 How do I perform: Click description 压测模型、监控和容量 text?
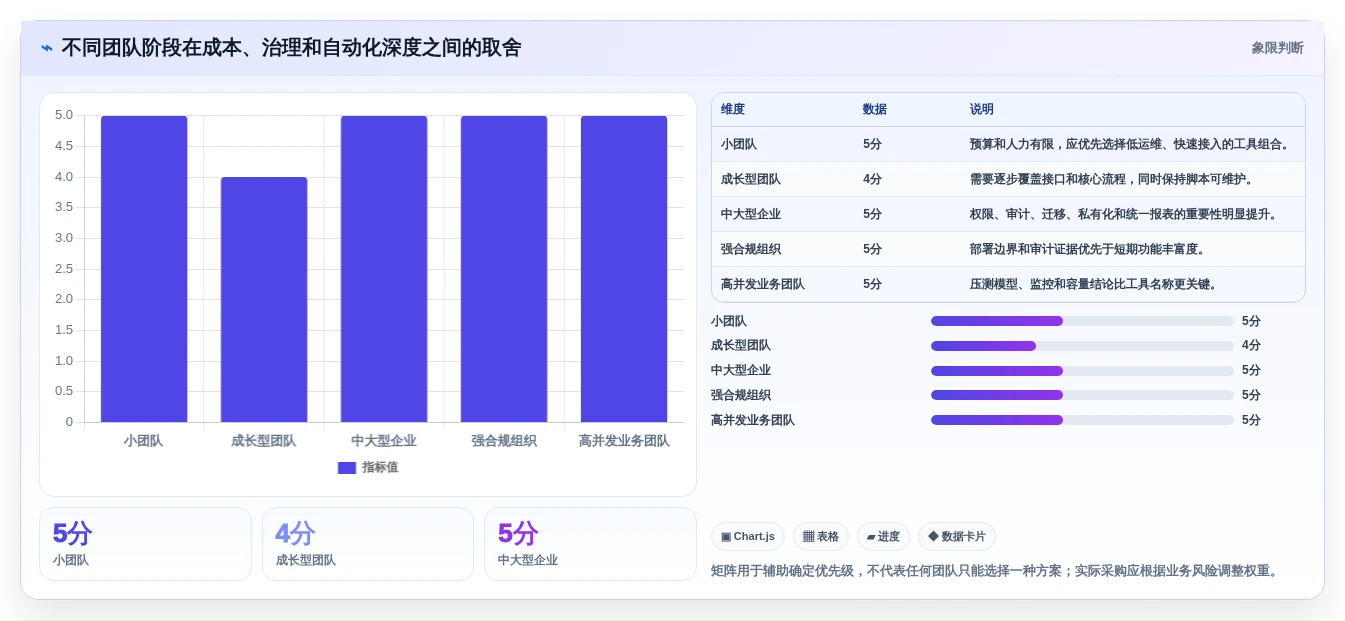pyautogui.click(x=1094, y=284)
